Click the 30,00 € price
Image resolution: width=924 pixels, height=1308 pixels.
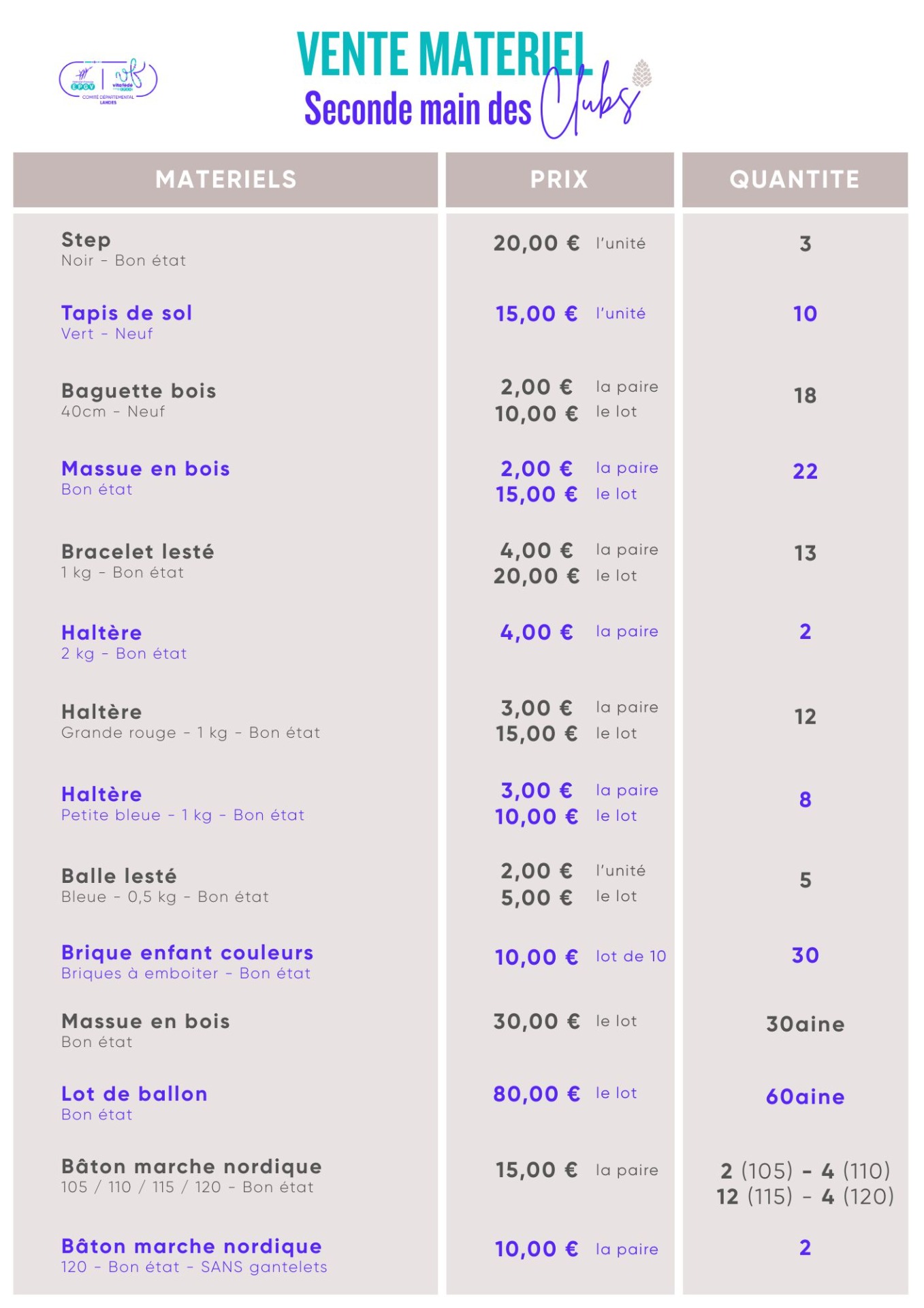(537, 1021)
